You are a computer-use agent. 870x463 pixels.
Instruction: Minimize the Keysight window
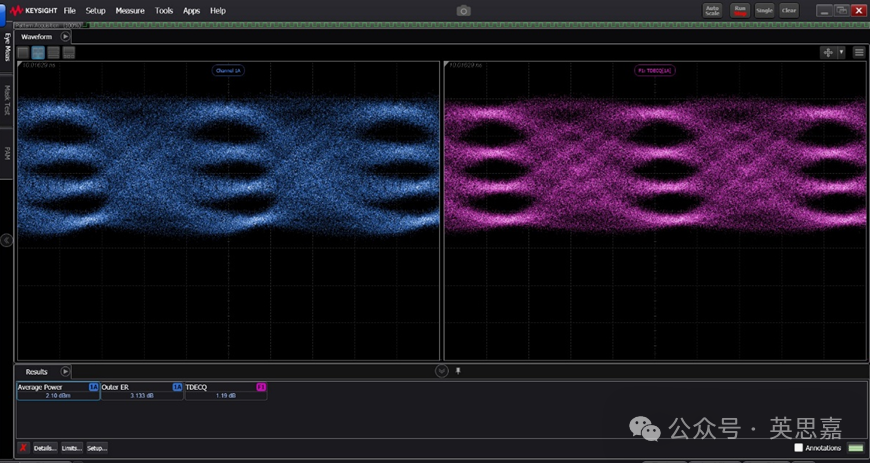[823, 11]
